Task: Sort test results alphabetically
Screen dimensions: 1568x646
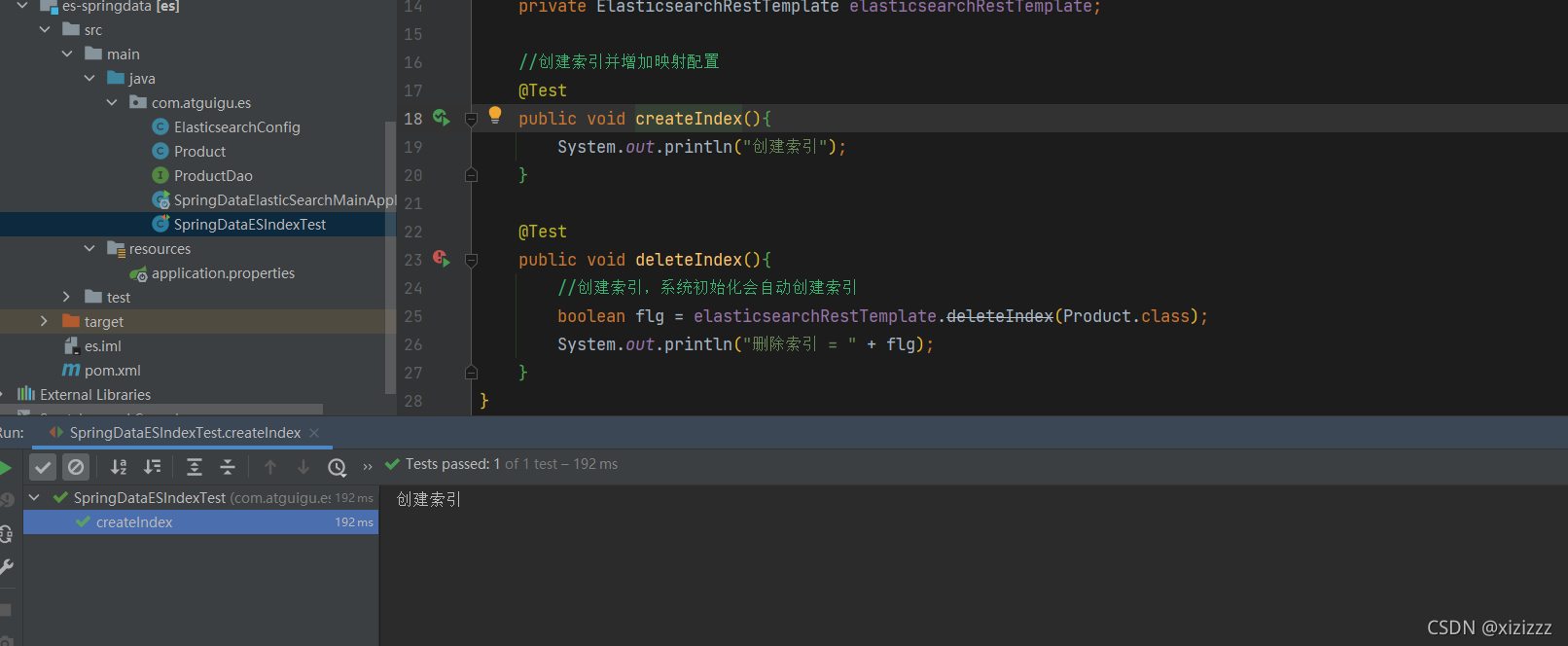Action: pyautogui.click(x=119, y=467)
